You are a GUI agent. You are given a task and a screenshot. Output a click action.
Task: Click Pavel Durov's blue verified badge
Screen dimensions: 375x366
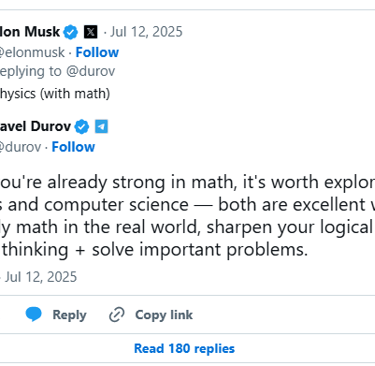[82, 127]
